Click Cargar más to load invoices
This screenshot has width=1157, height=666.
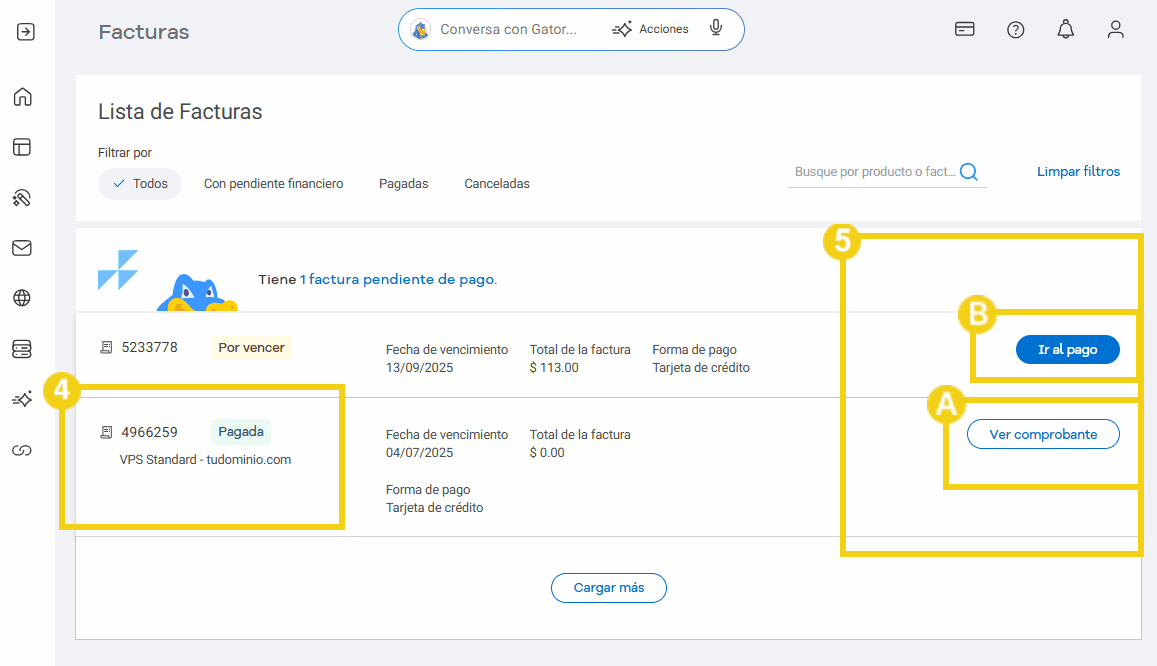coord(608,588)
